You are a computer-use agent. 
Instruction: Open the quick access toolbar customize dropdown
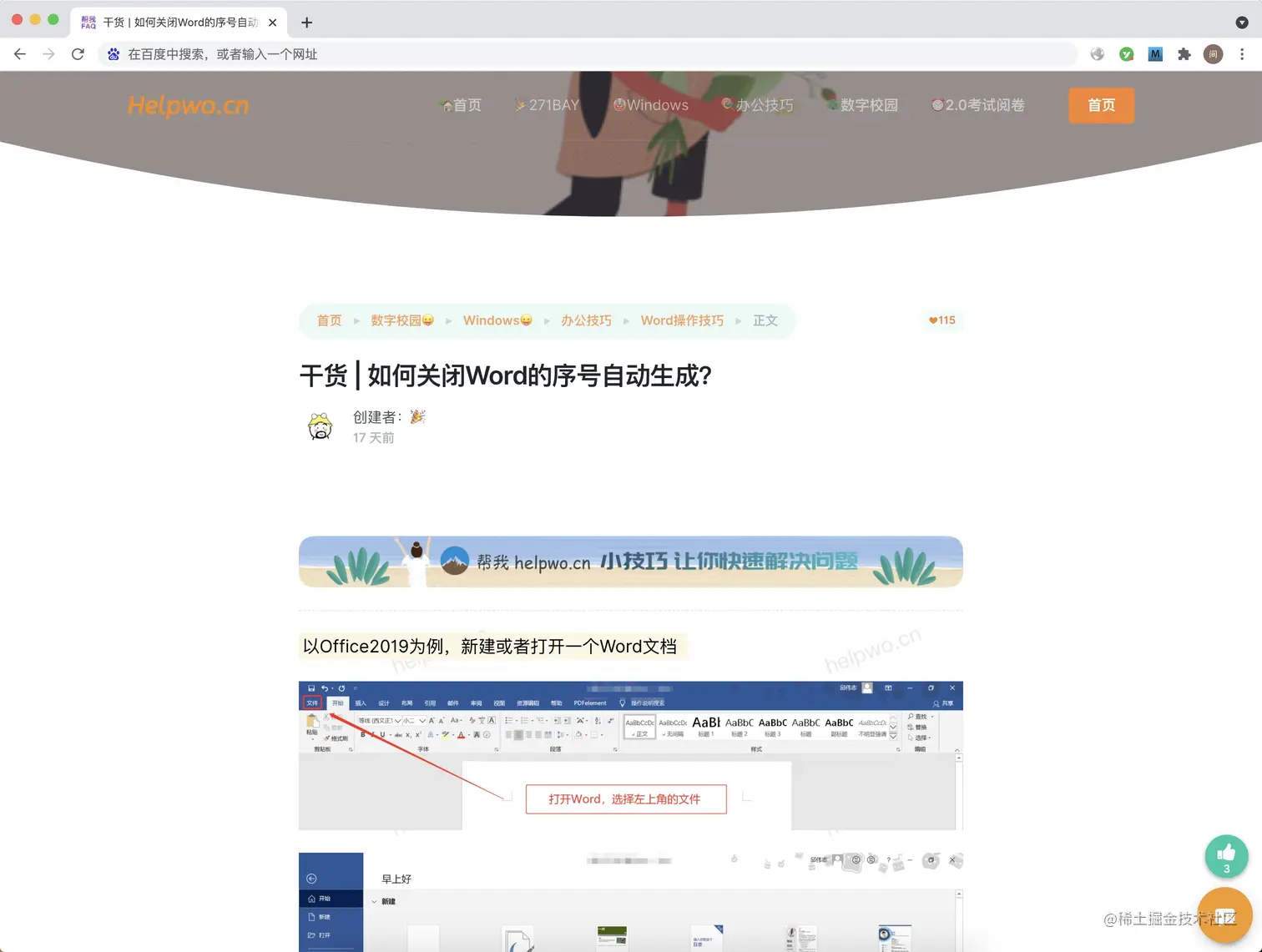click(355, 688)
